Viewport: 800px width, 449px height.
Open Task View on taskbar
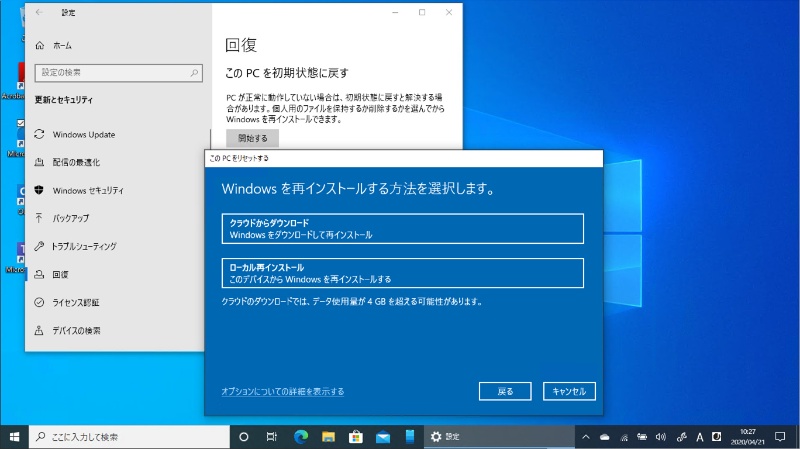tap(272, 437)
